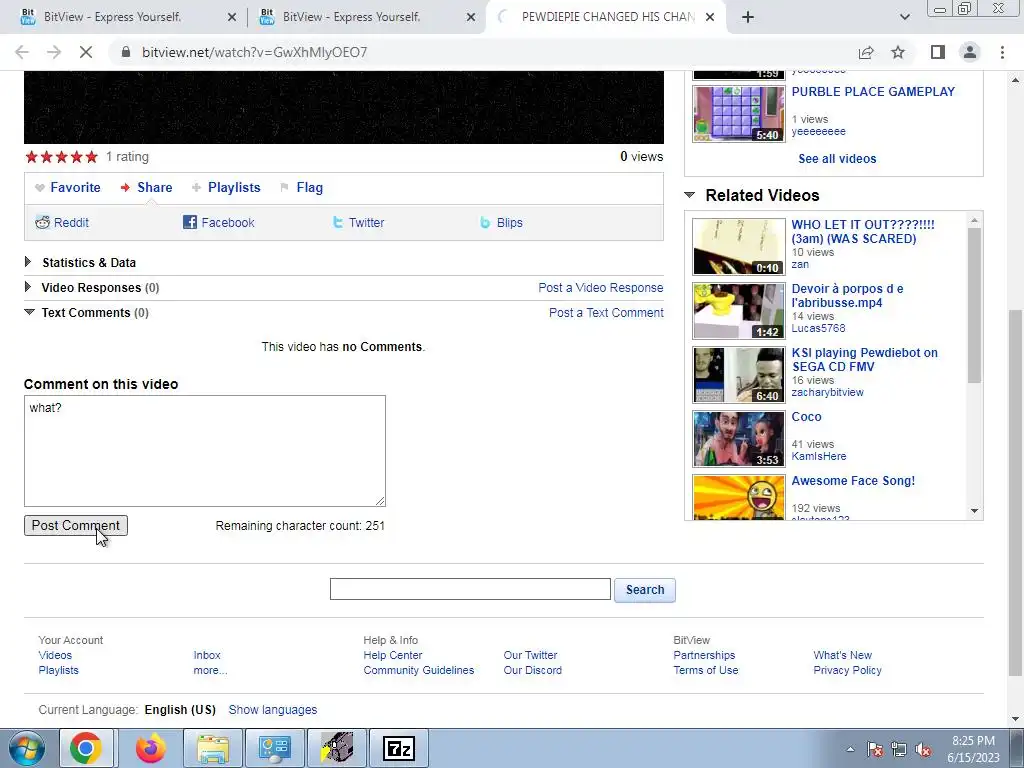Open a new tab with the plus button

click(748, 17)
